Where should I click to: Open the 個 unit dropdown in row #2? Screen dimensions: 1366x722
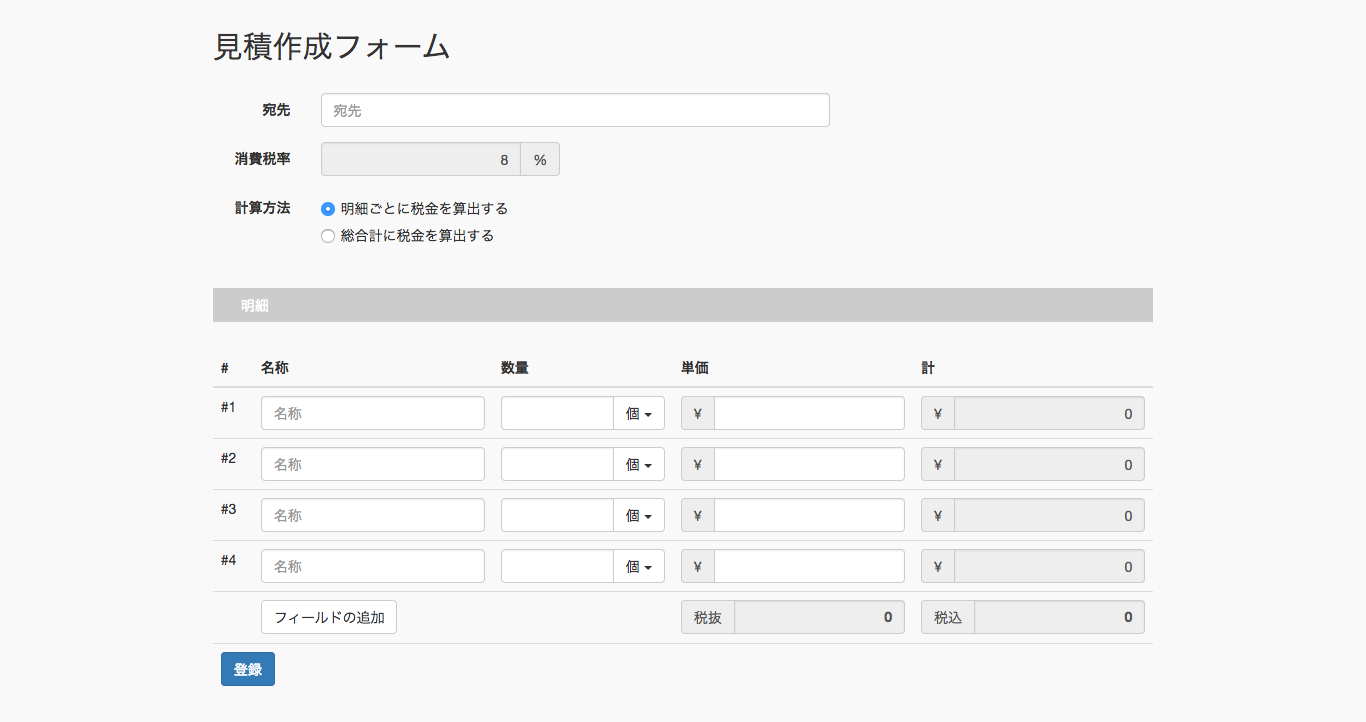(x=639, y=464)
